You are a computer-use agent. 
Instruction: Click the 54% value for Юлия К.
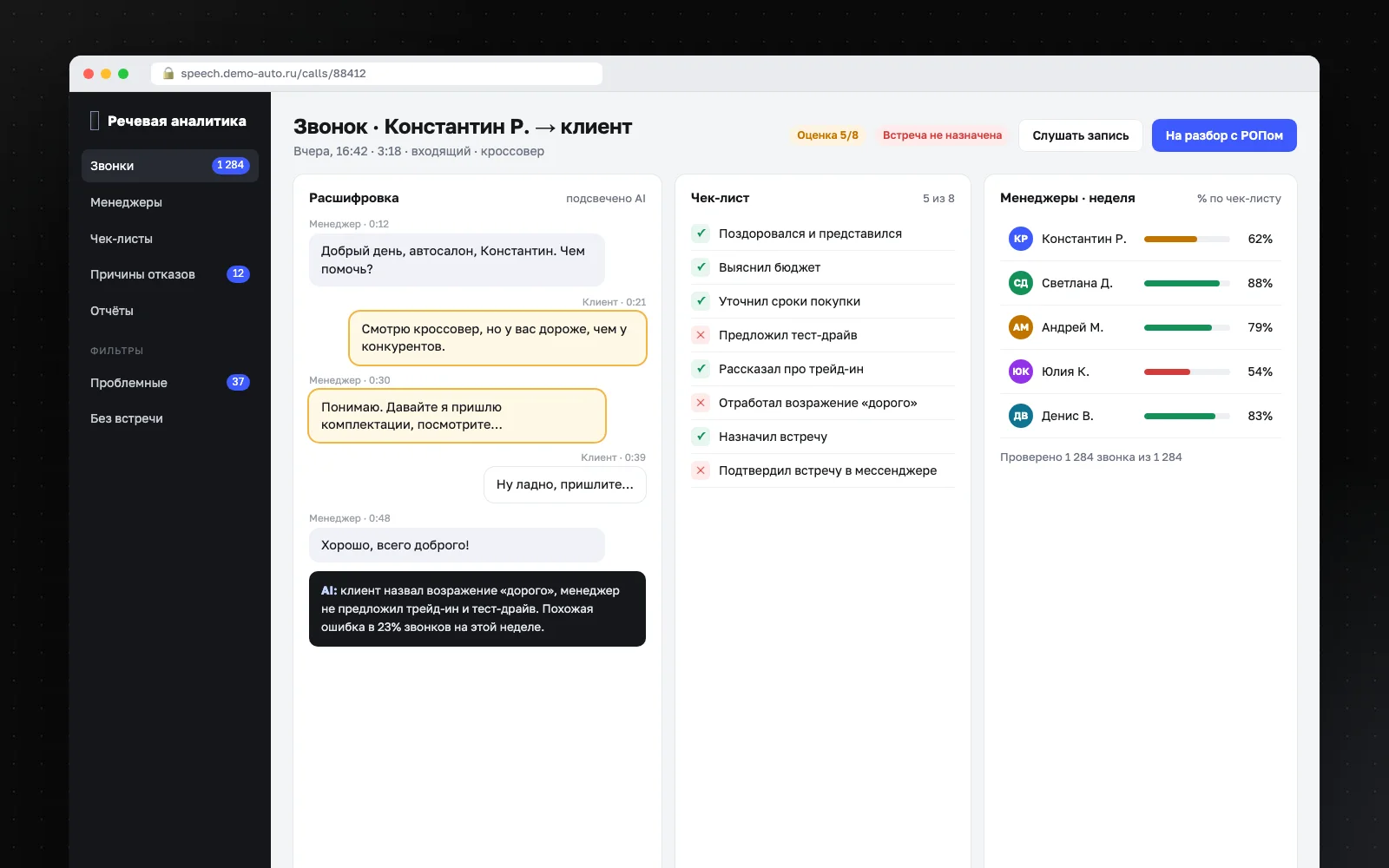point(1260,372)
